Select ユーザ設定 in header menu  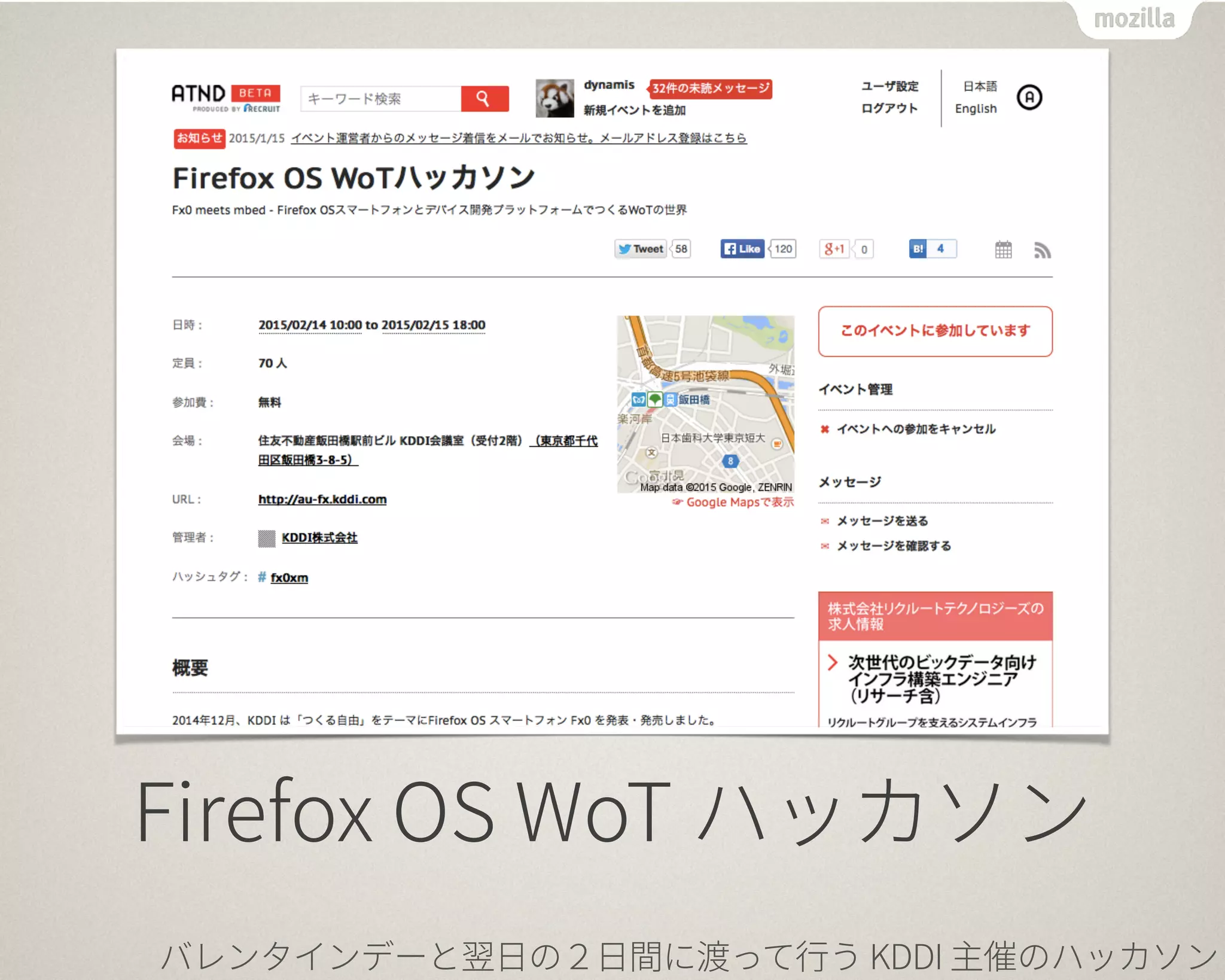tap(889, 86)
